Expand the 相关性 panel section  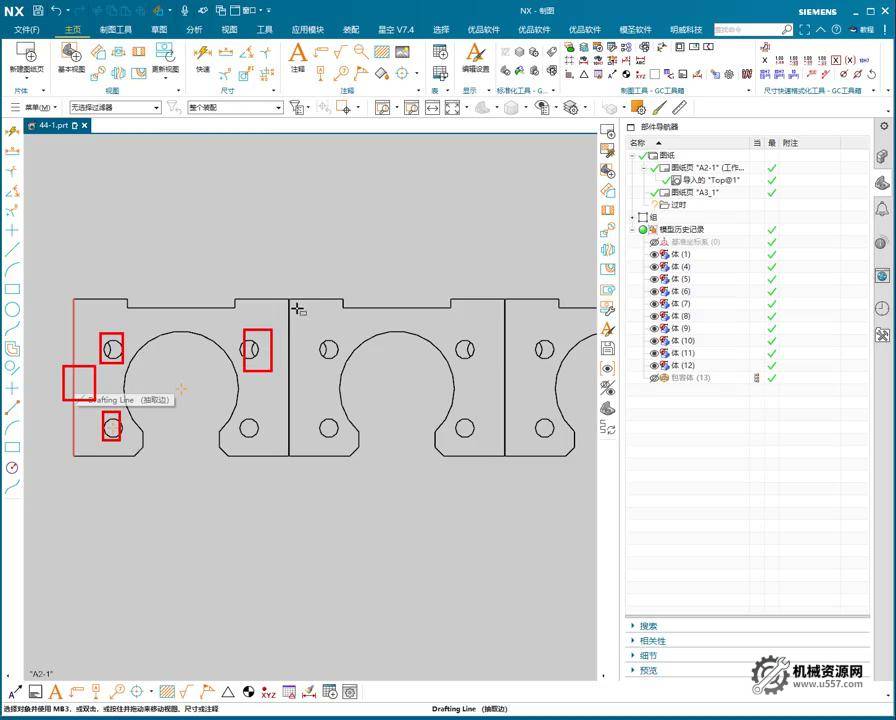pyautogui.click(x=652, y=641)
